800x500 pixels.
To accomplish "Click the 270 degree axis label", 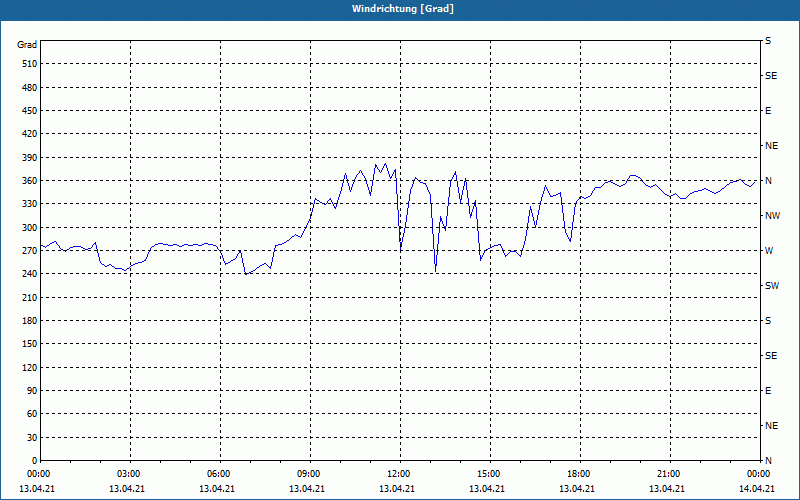I will pos(30,251).
